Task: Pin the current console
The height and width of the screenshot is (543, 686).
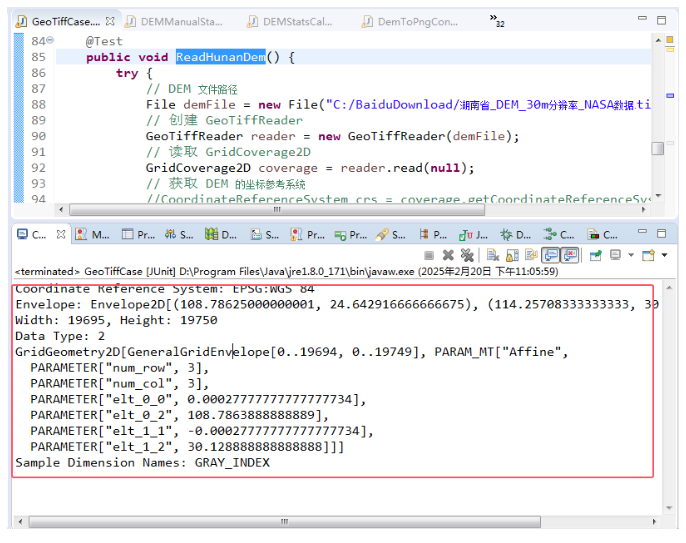Action: click(x=596, y=255)
